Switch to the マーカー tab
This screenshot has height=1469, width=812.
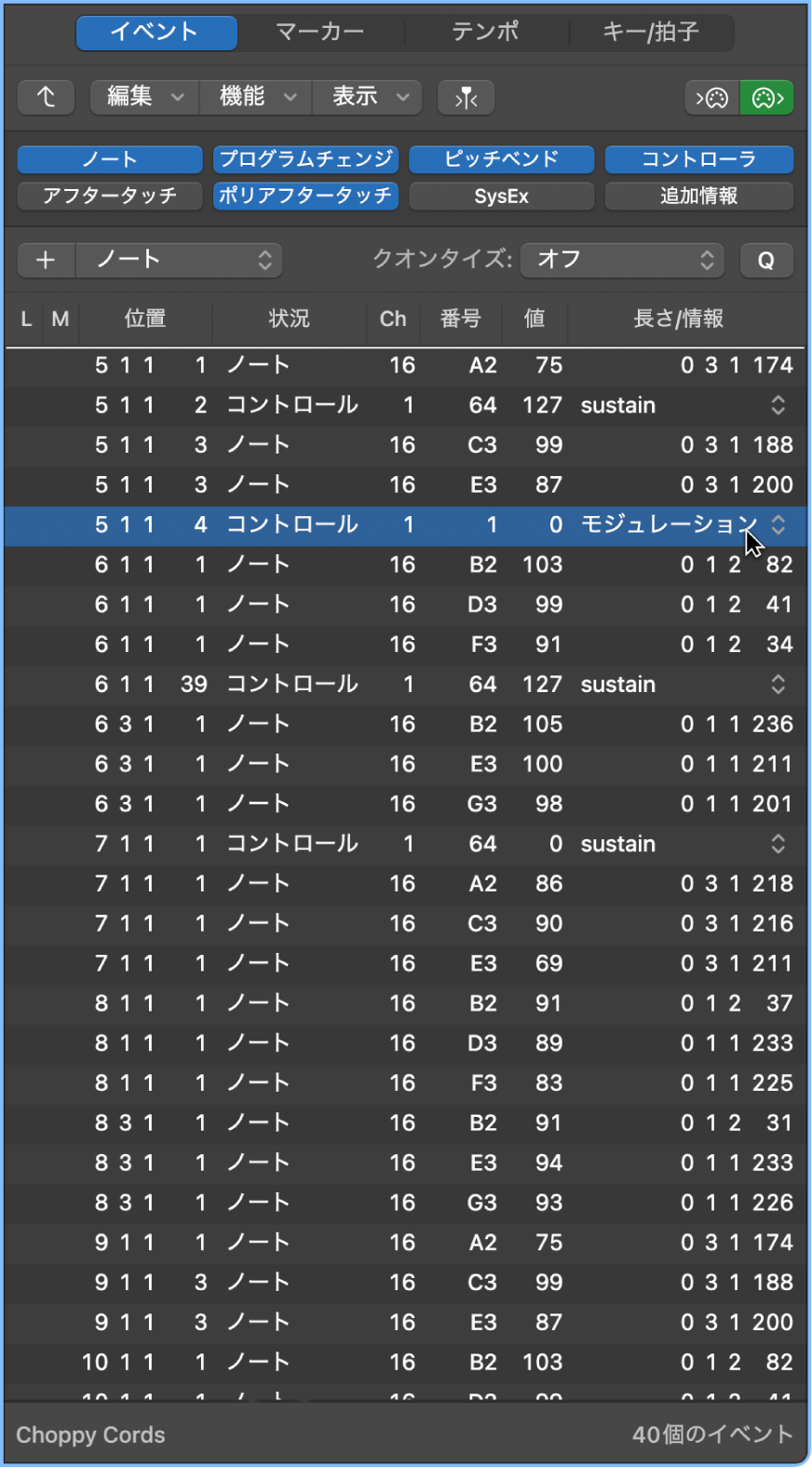click(321, 31)
